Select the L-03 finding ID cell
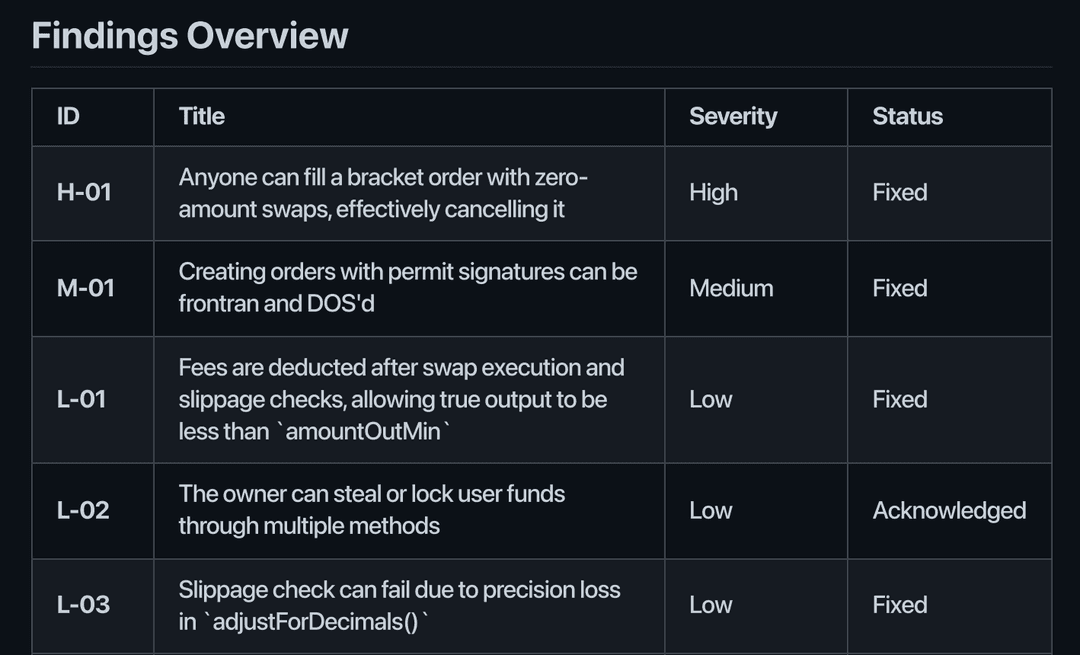 (83, 605)
